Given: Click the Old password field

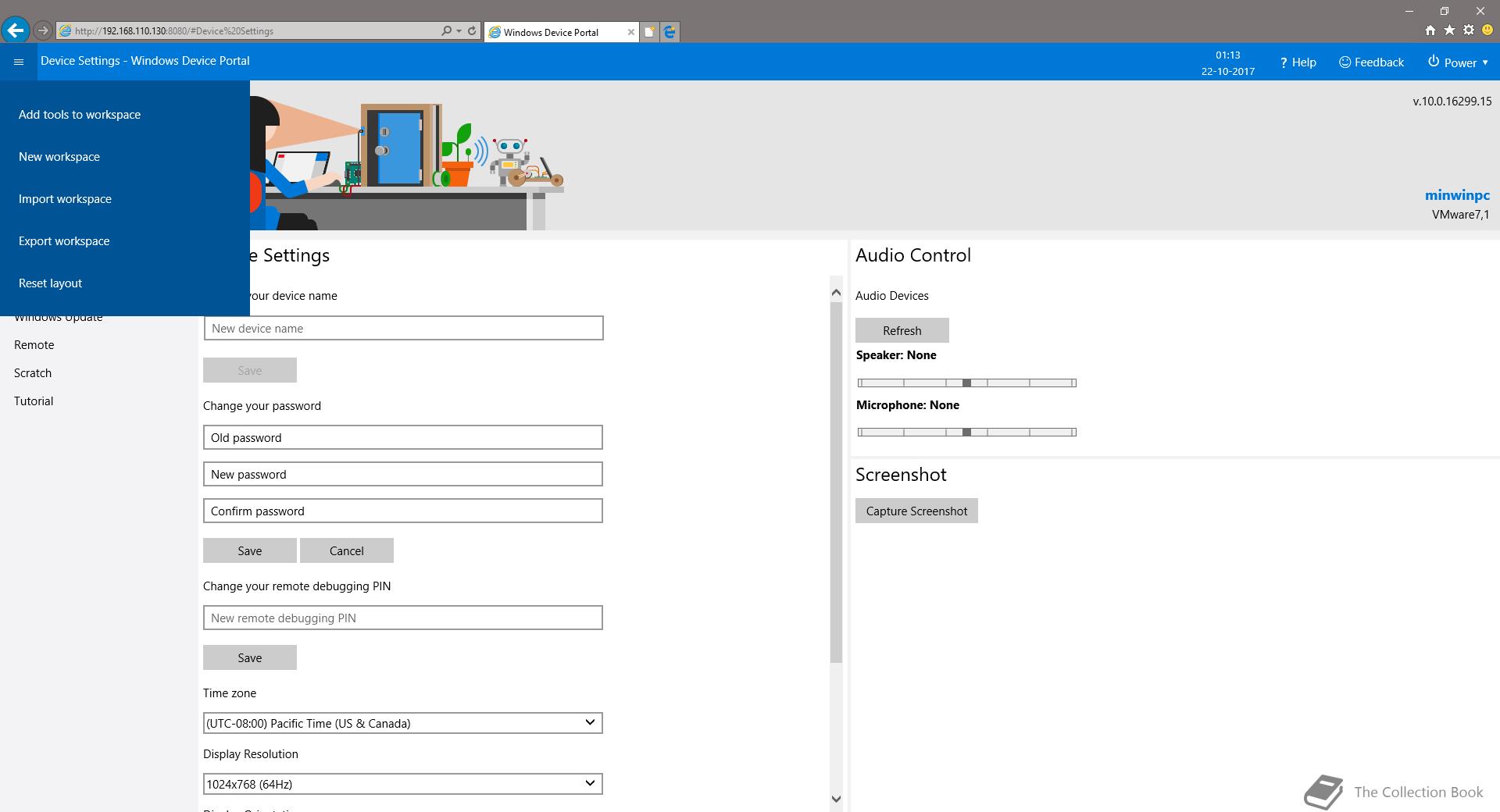Looking at the screenshot, I should coord(403,437).
